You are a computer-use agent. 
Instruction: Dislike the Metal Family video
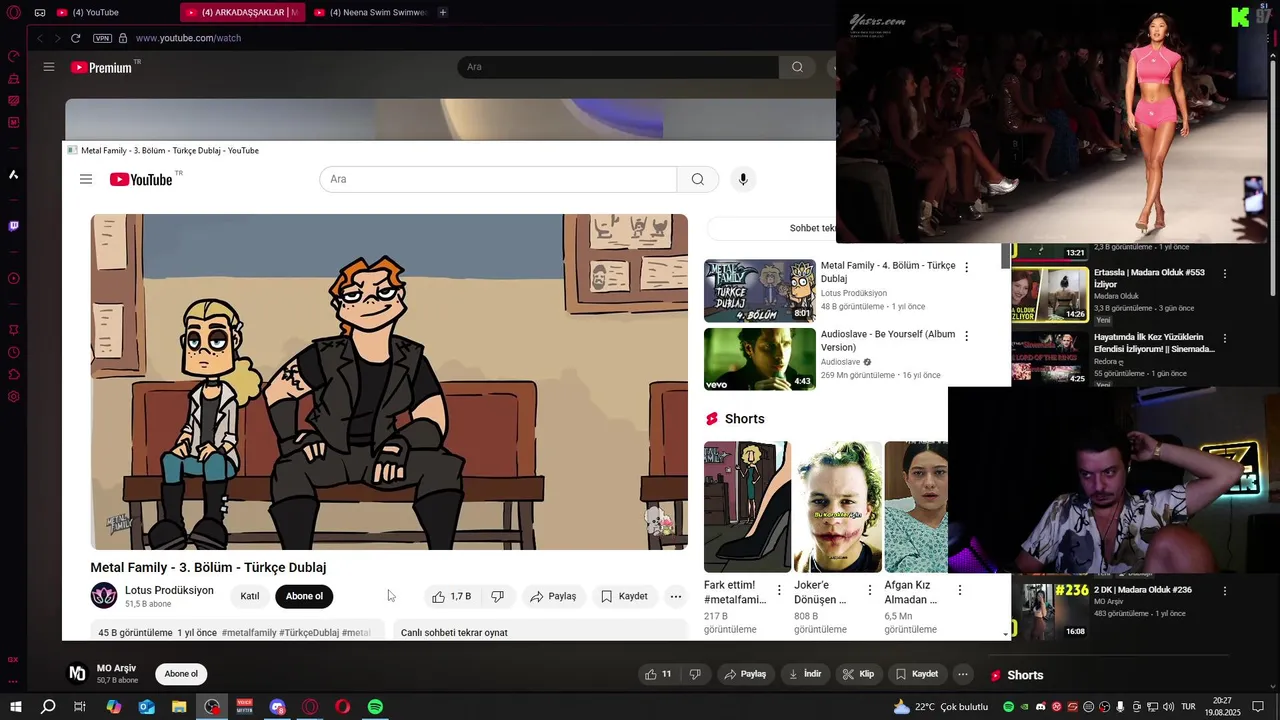497,596
